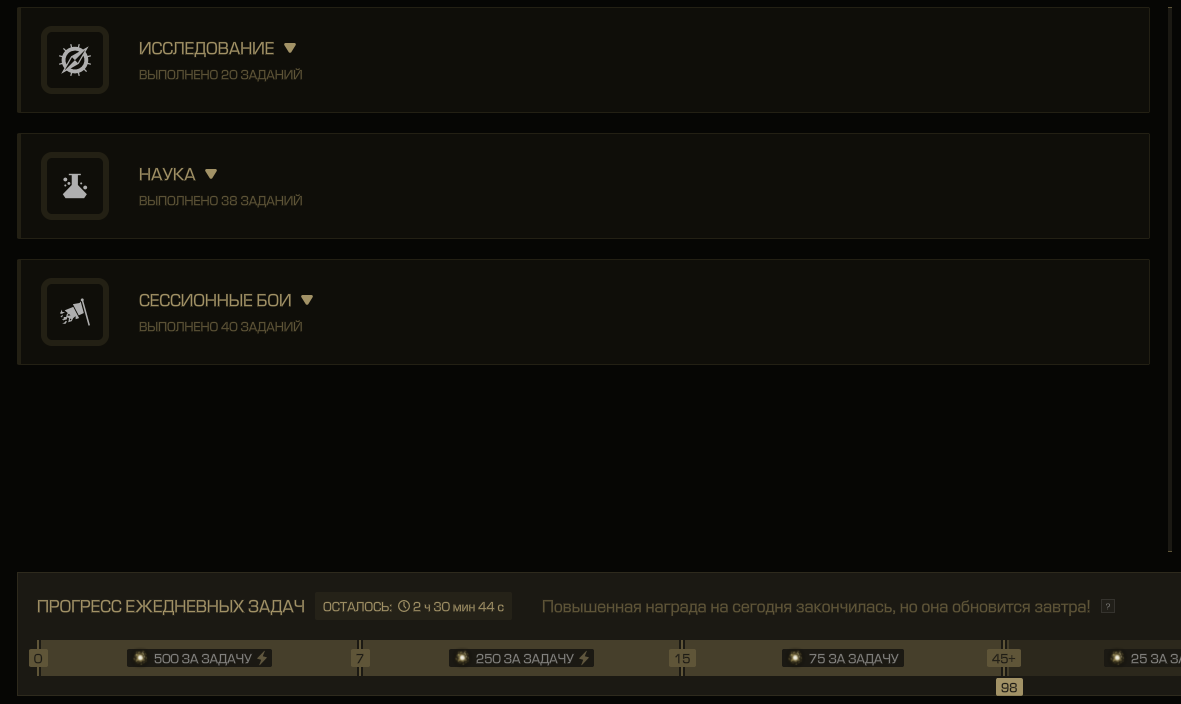Open the Исследование category title

(206, 48)
